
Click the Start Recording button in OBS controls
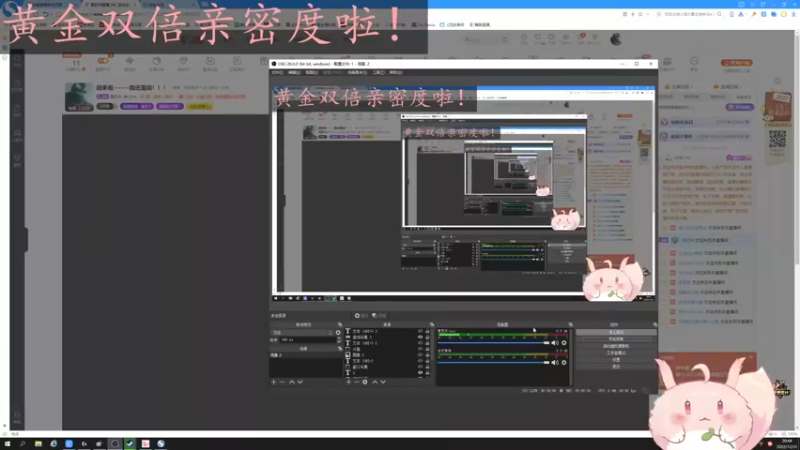click(616, 339)
